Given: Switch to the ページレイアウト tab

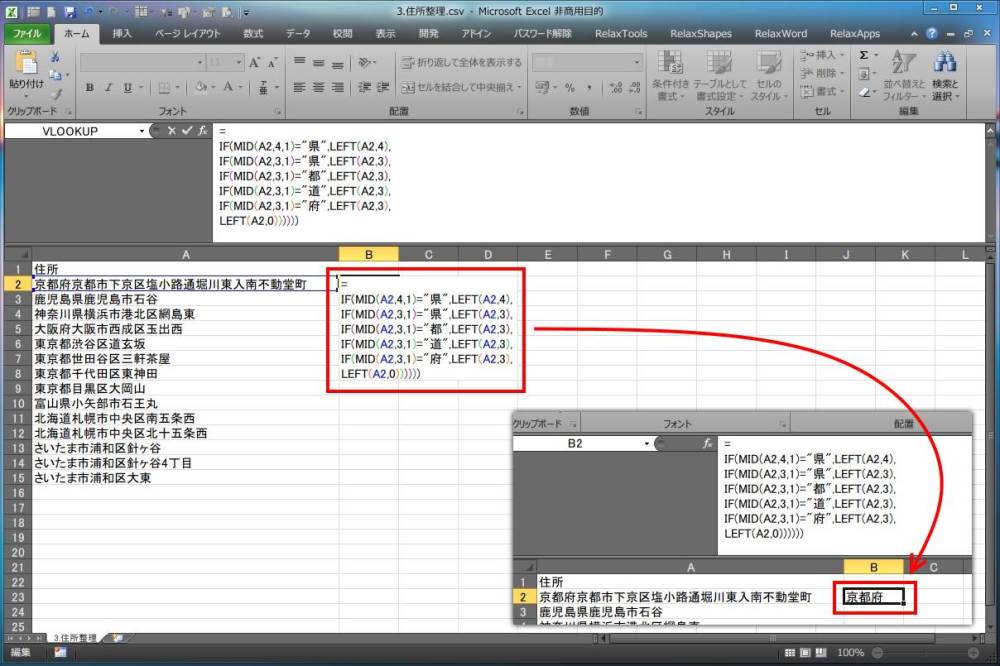Looking at the screenshot, I should coord(188,33).
